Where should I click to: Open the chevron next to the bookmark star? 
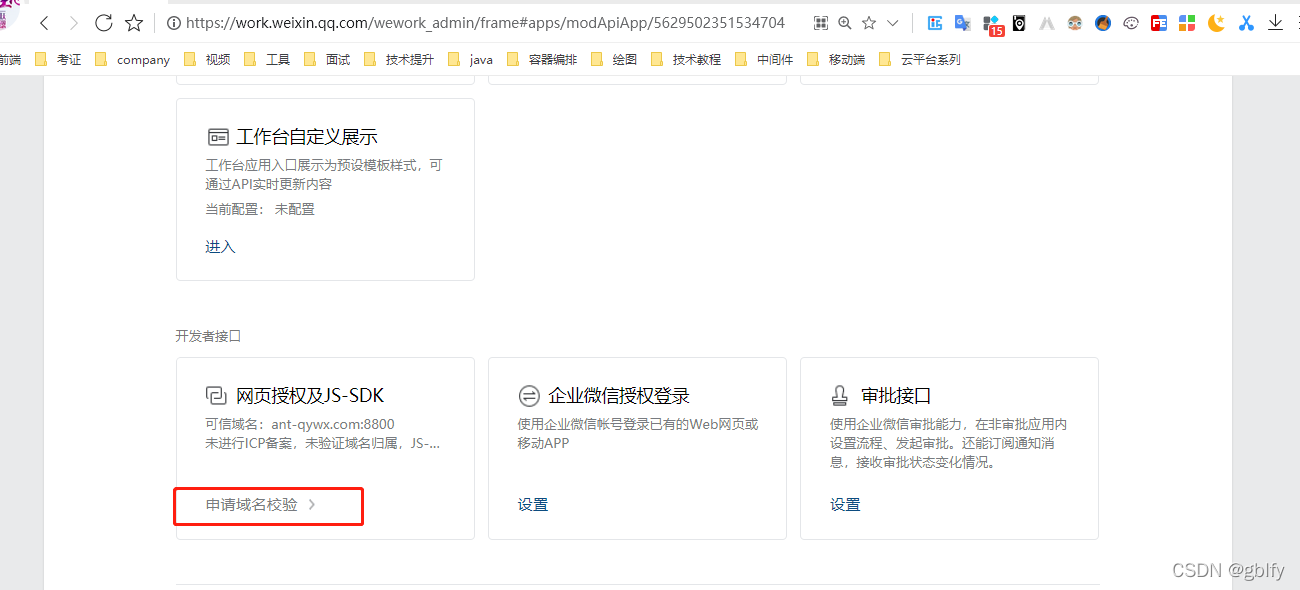click(x=893, y=22)
